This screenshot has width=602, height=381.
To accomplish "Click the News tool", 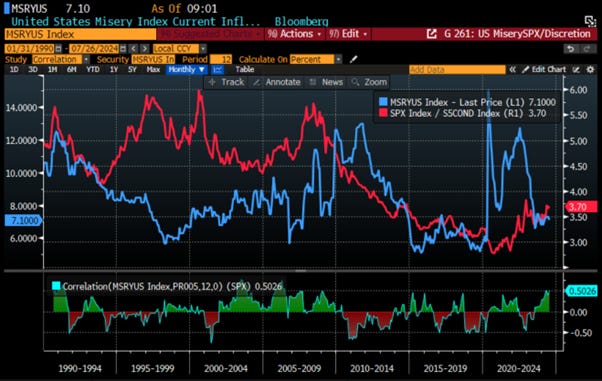I will 326,82.
